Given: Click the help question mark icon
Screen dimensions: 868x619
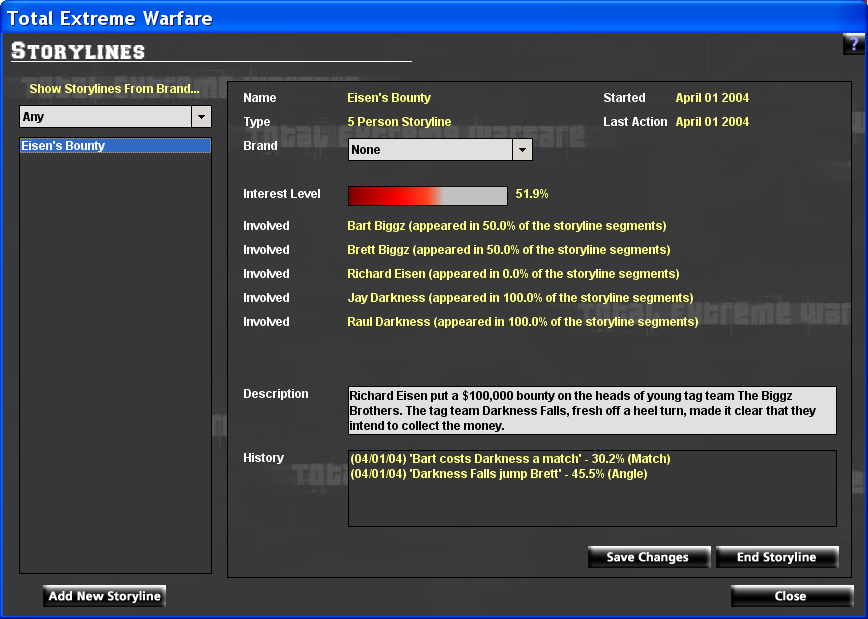Looking at the screenshot, I should 853,45.
